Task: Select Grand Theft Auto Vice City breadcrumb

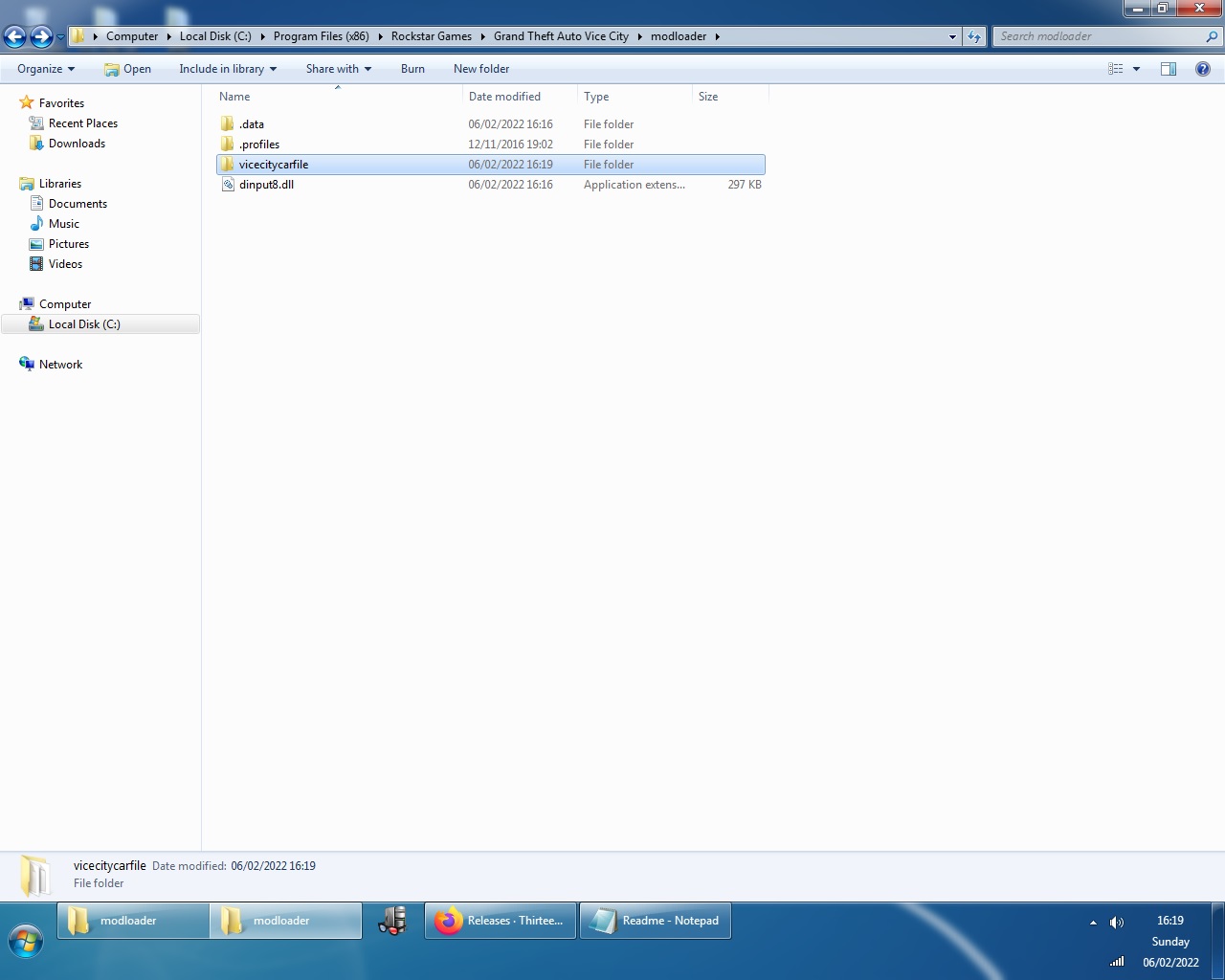Action: pyautogui.click(x=561, y=36)
